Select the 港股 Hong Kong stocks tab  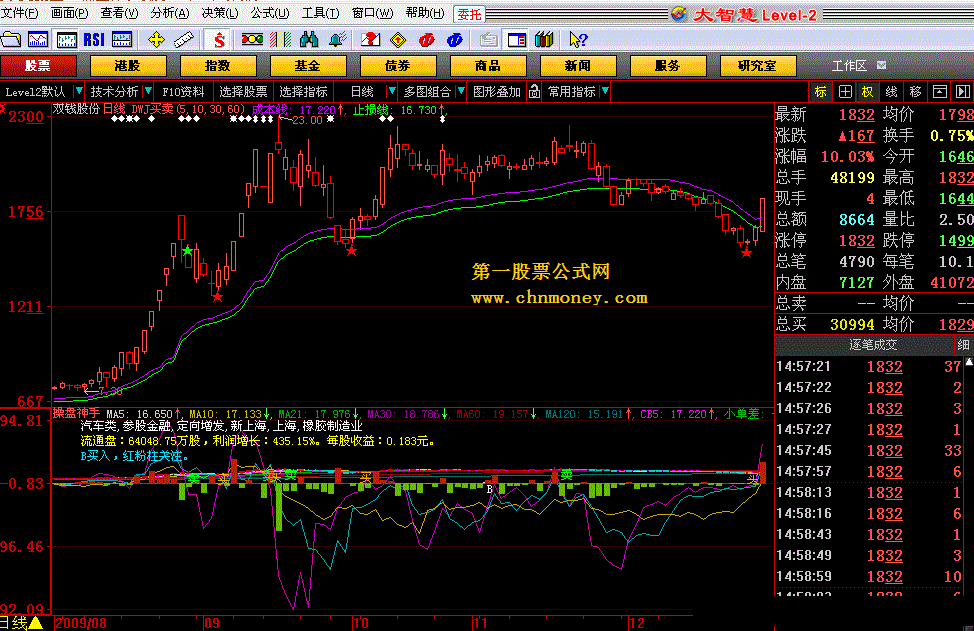[x=128, y=66]
